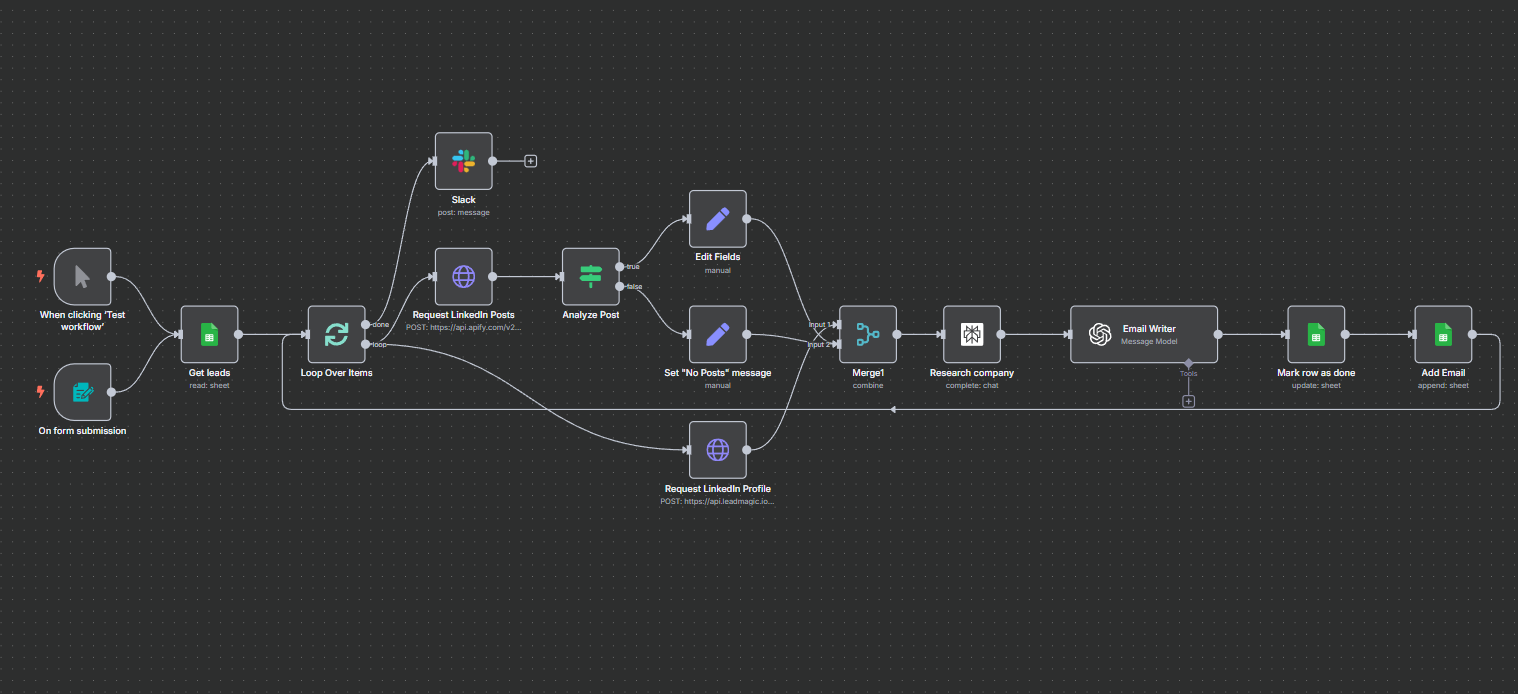Click the Input 1 connector on Merge1
The width and height of the screenshot is (1518, 694).
[x=836, y=325]
